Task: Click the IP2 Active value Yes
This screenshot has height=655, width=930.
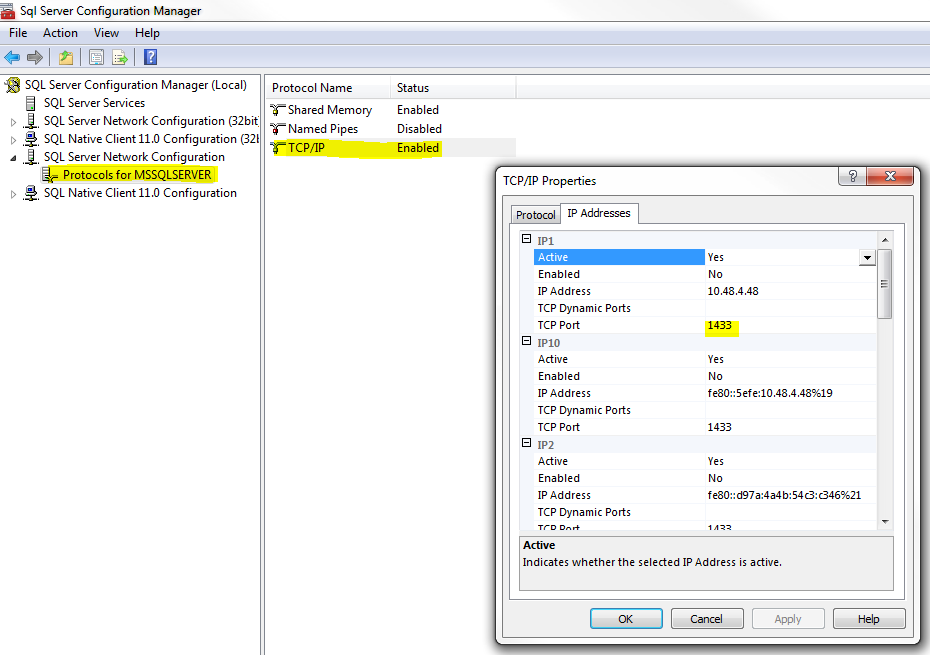Action: click(x=716, y=462)
